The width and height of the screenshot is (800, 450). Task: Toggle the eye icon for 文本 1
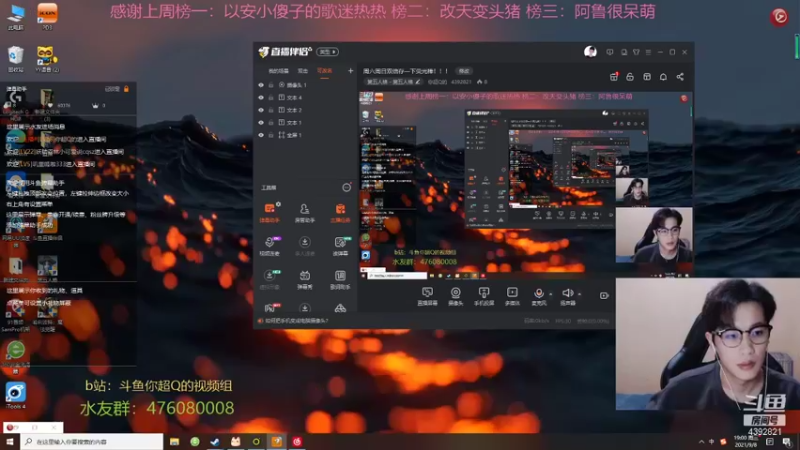click(x=261, y=122)
